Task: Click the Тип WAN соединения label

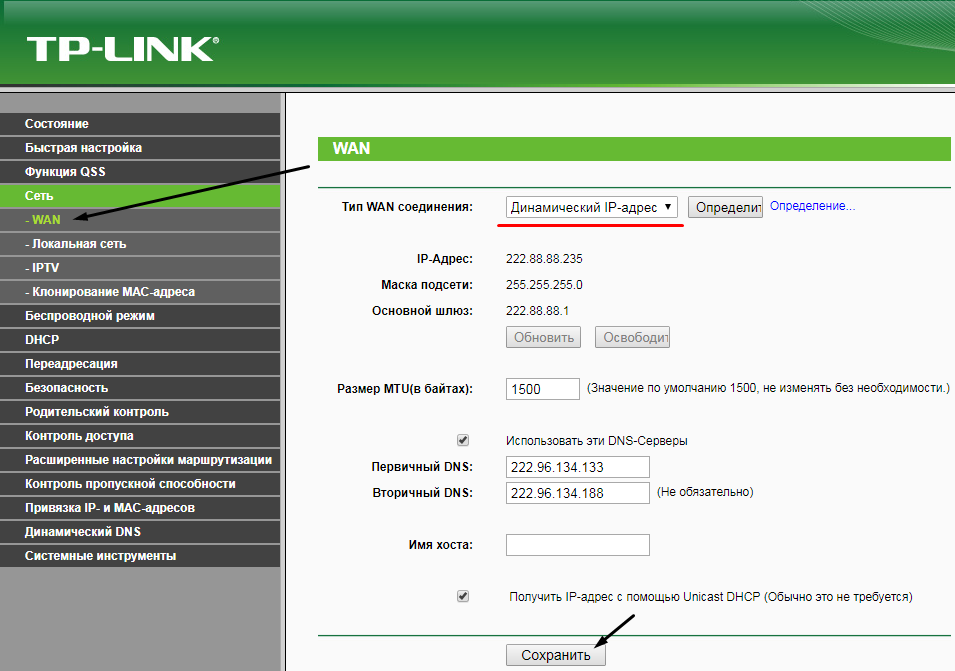Action: pyautogui.click(x=407, y=207)
